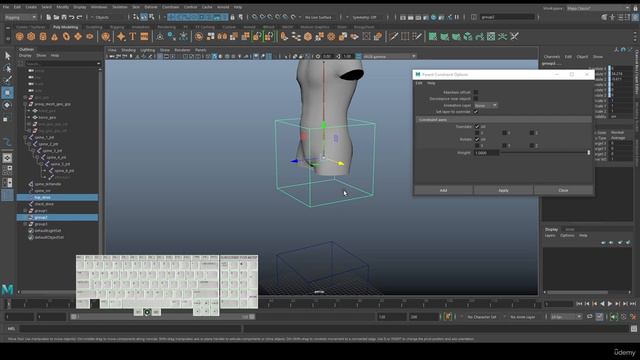Image resolution: width=640 pixels, height=360 pixels.
Task: Jump to the end of playback range
Action: [x=633, y=304]
